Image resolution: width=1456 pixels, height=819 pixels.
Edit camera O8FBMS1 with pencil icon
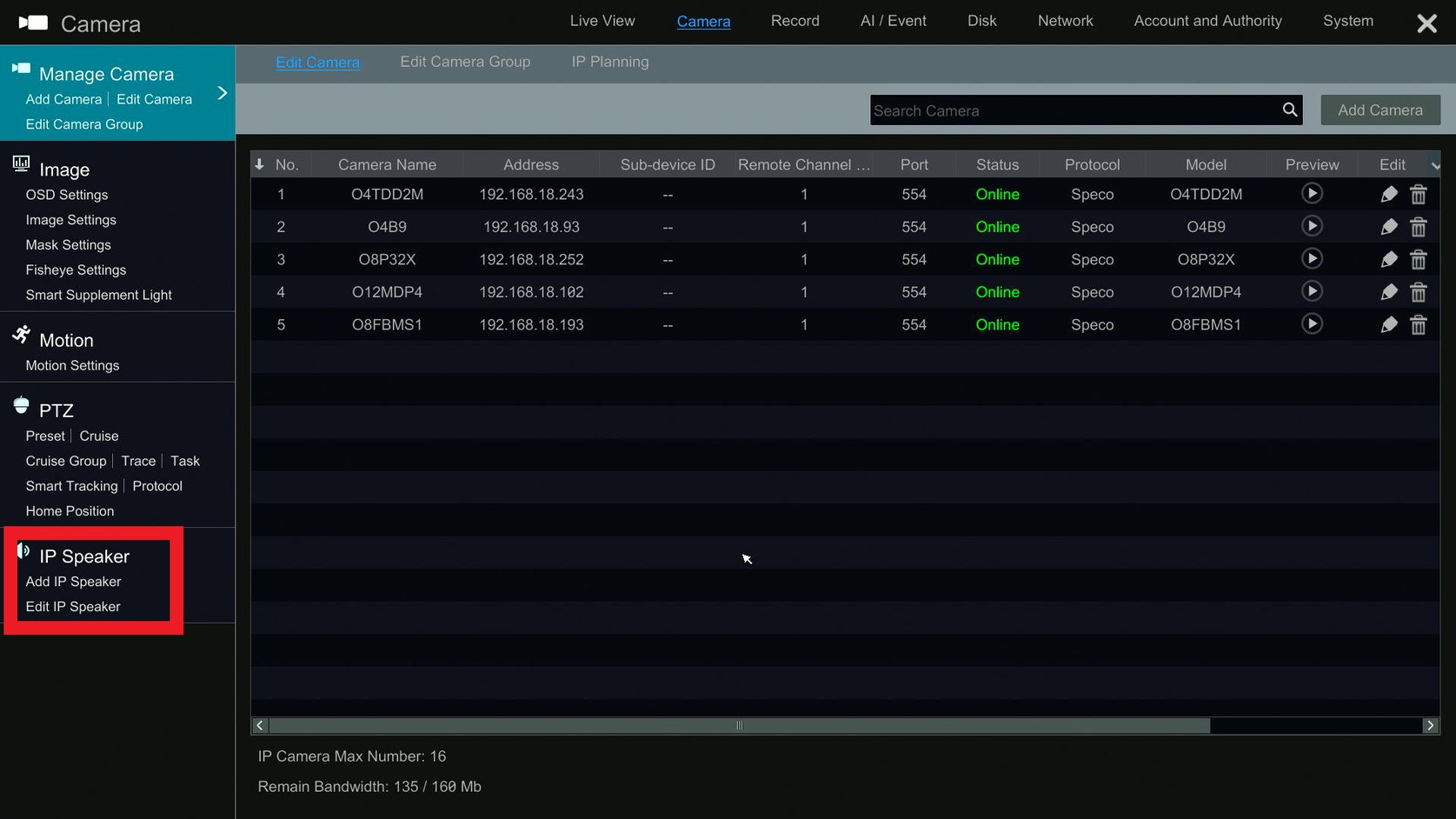click(x=1389, y=324)
